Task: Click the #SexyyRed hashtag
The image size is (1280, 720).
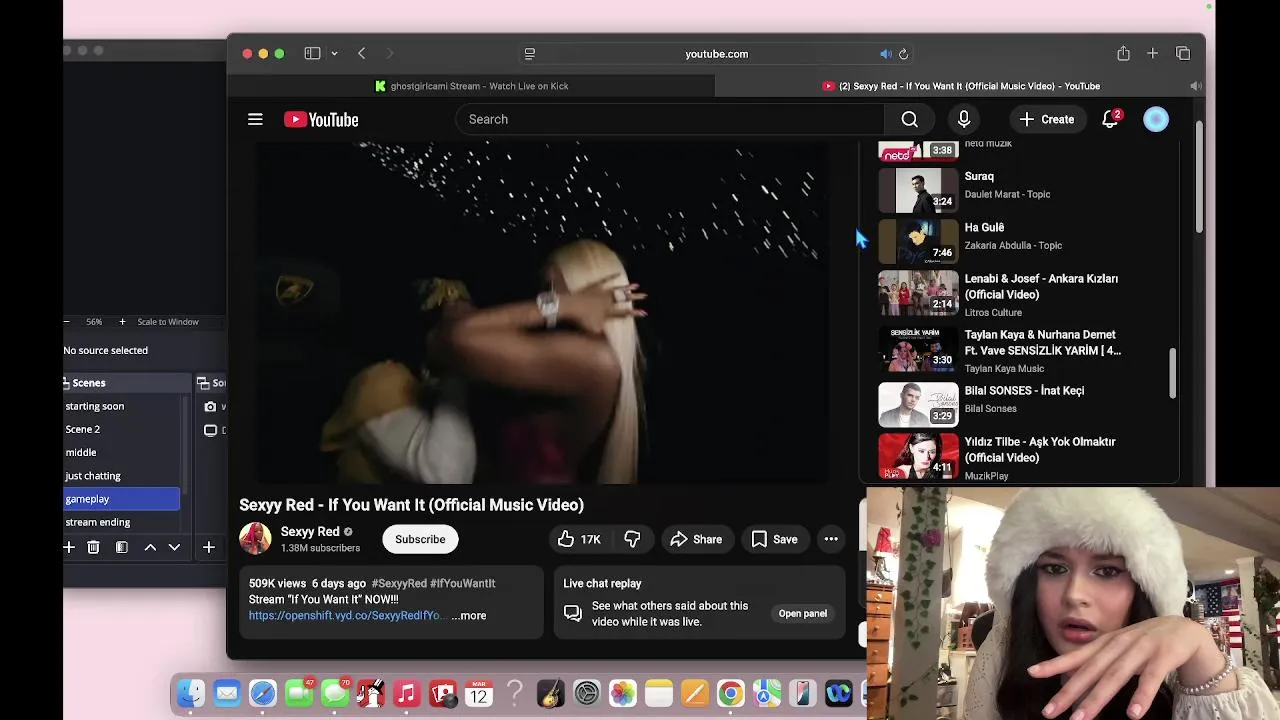Action: click(399, 583)
